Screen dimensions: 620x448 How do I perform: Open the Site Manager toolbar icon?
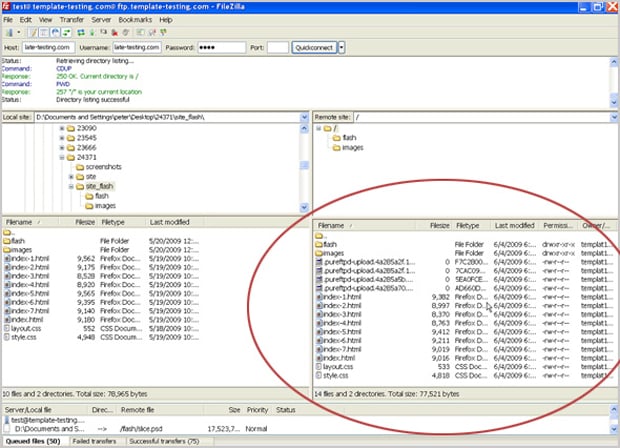(x=10, y=32)
